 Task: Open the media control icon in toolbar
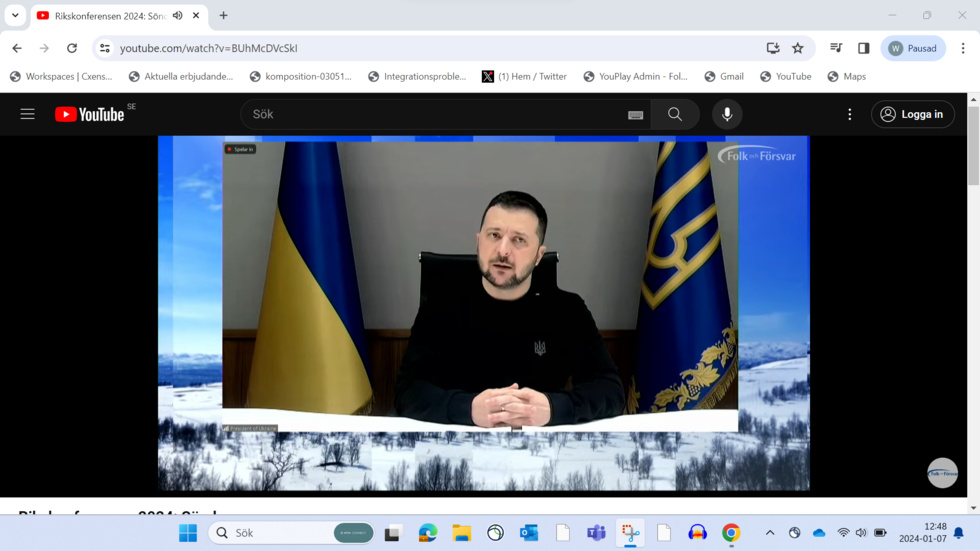click(836, 48)
